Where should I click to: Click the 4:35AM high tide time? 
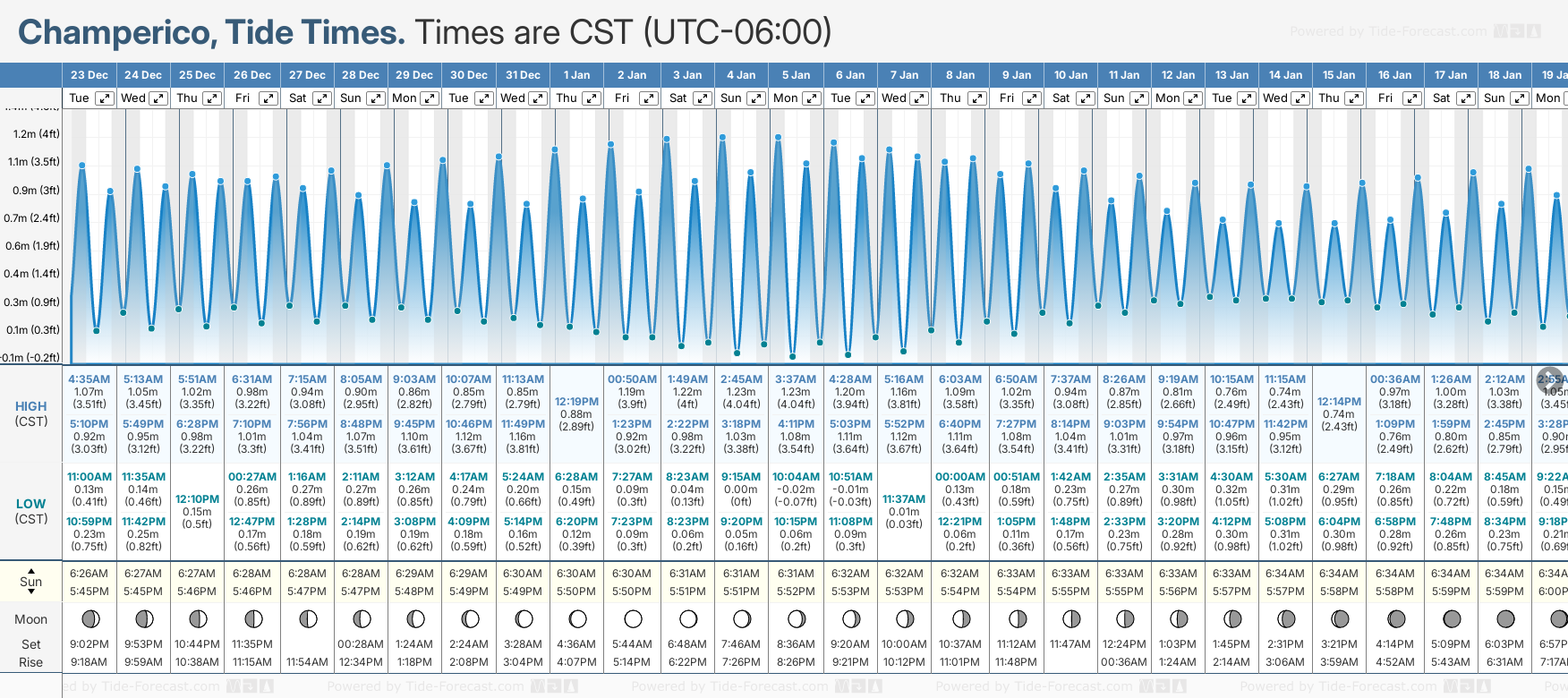(x=89, y=379)
